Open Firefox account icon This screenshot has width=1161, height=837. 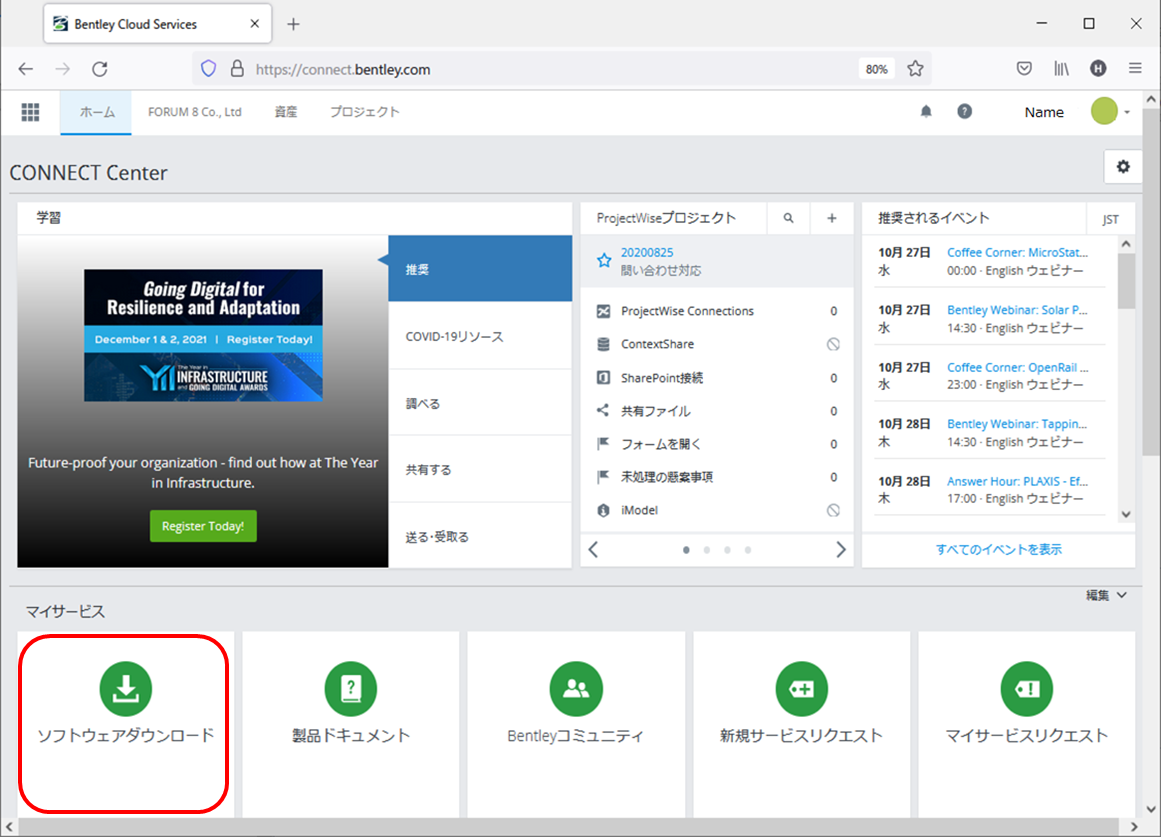click(1098, 69)
